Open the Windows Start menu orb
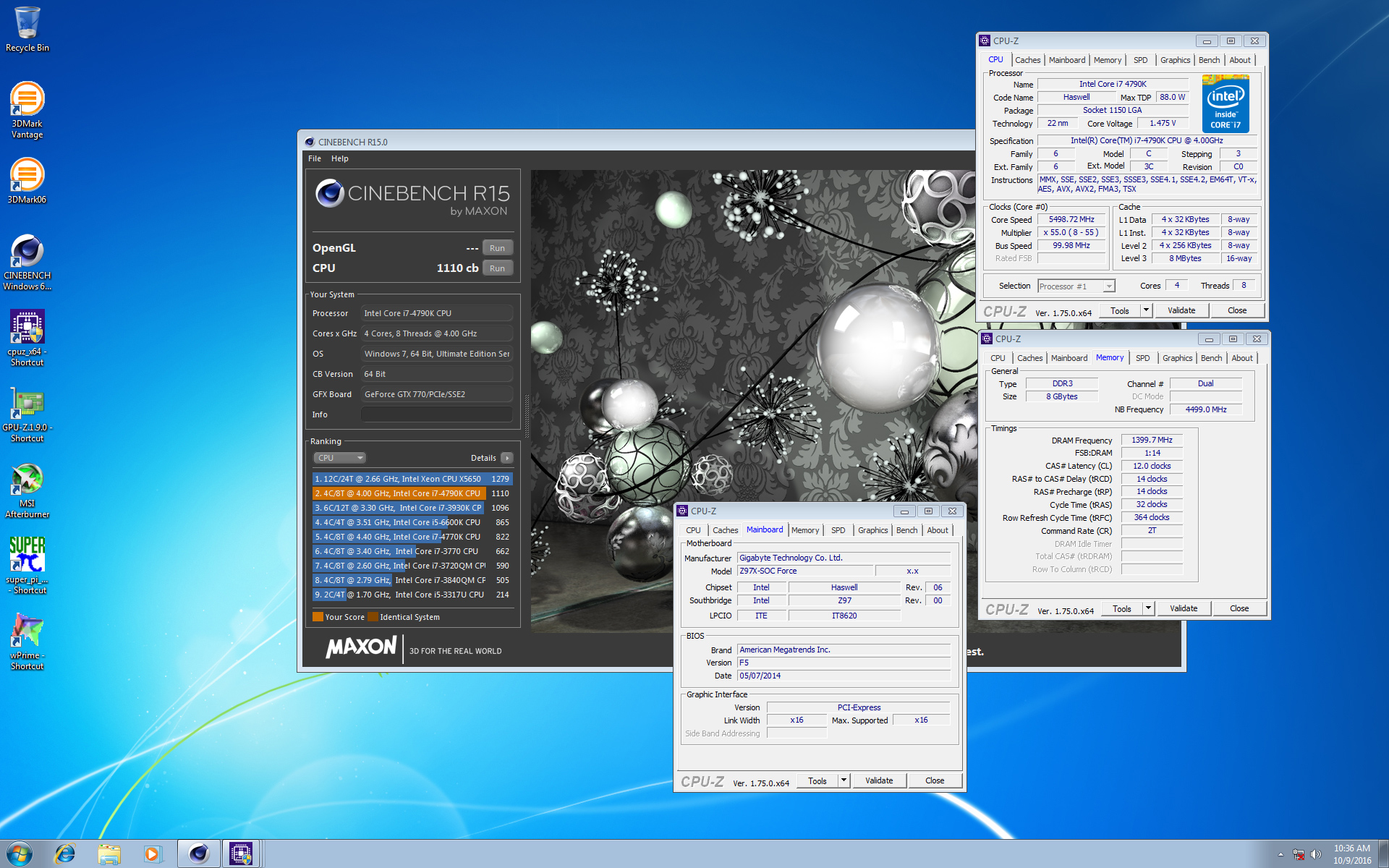Viewport: 1389px width, 868px height. coord(20,854)
